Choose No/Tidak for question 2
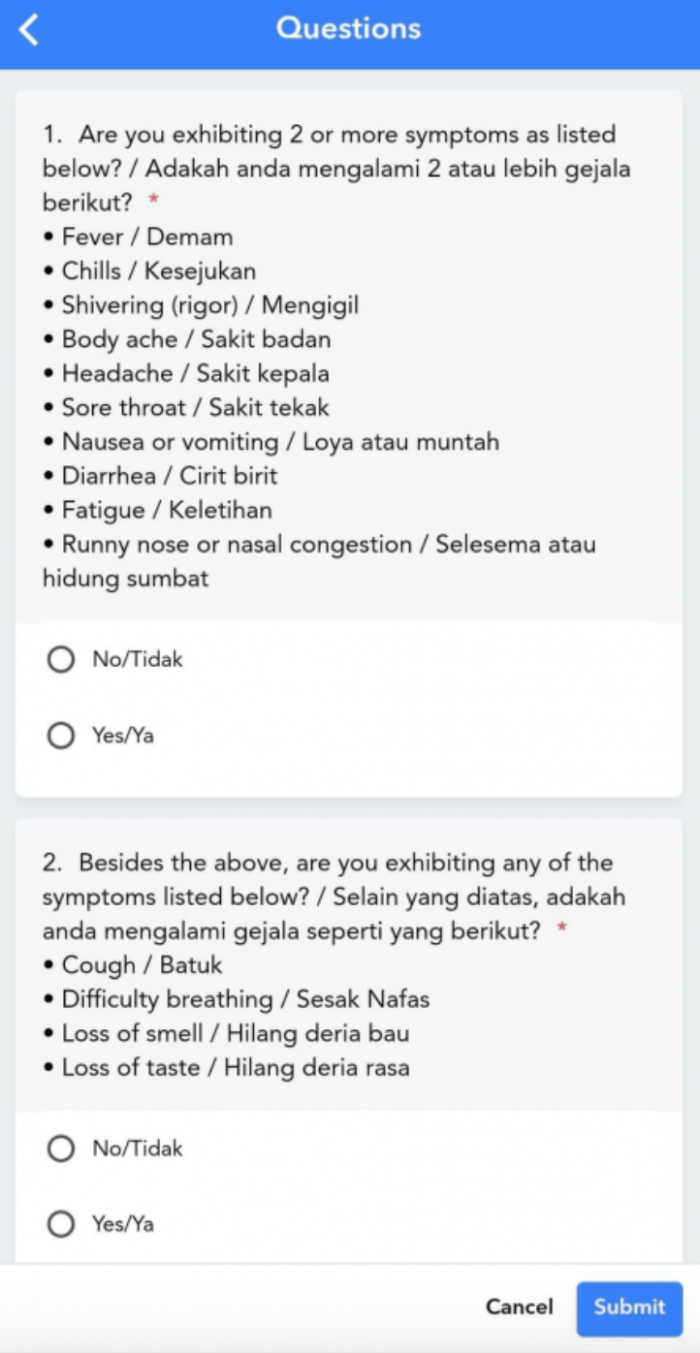The width and height of the screenshot is (700, 1353). tap(62, 1149)
